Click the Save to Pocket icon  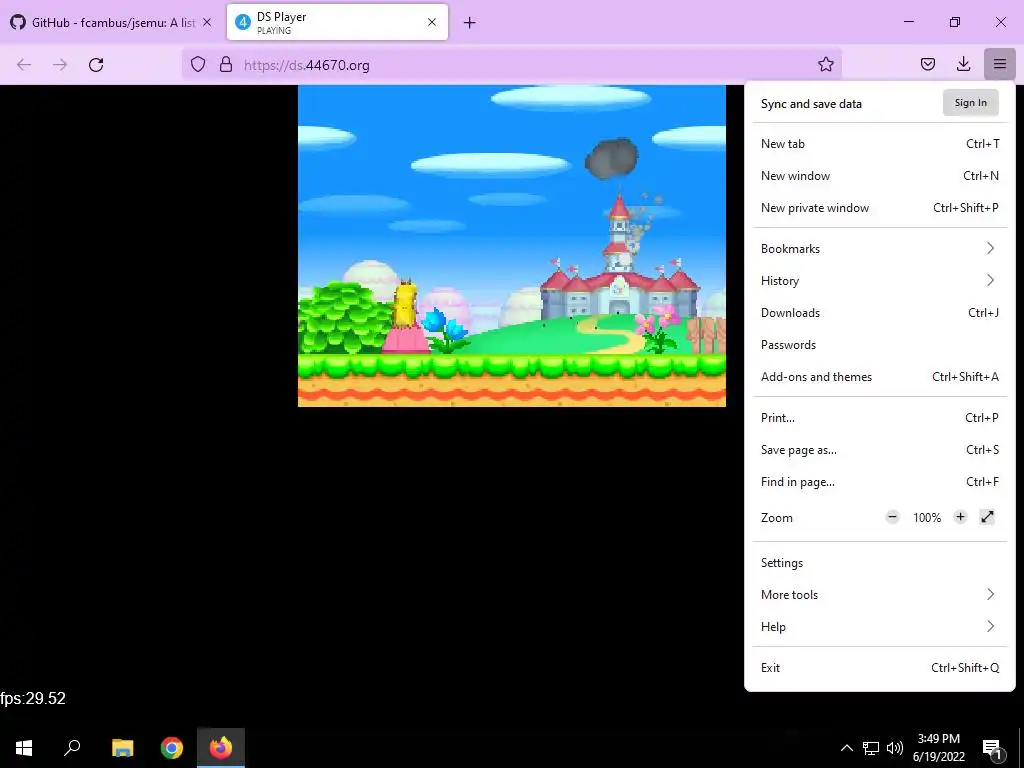pyautogui.click(x=927, y=64)
